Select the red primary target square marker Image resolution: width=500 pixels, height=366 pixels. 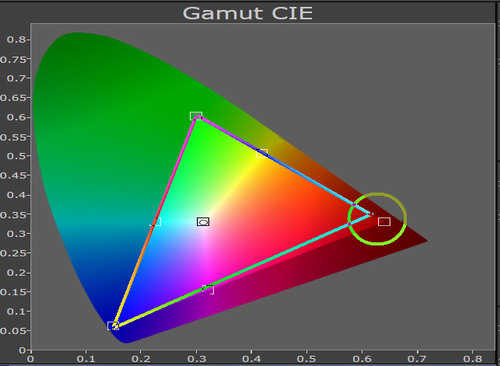pos(384,221)
